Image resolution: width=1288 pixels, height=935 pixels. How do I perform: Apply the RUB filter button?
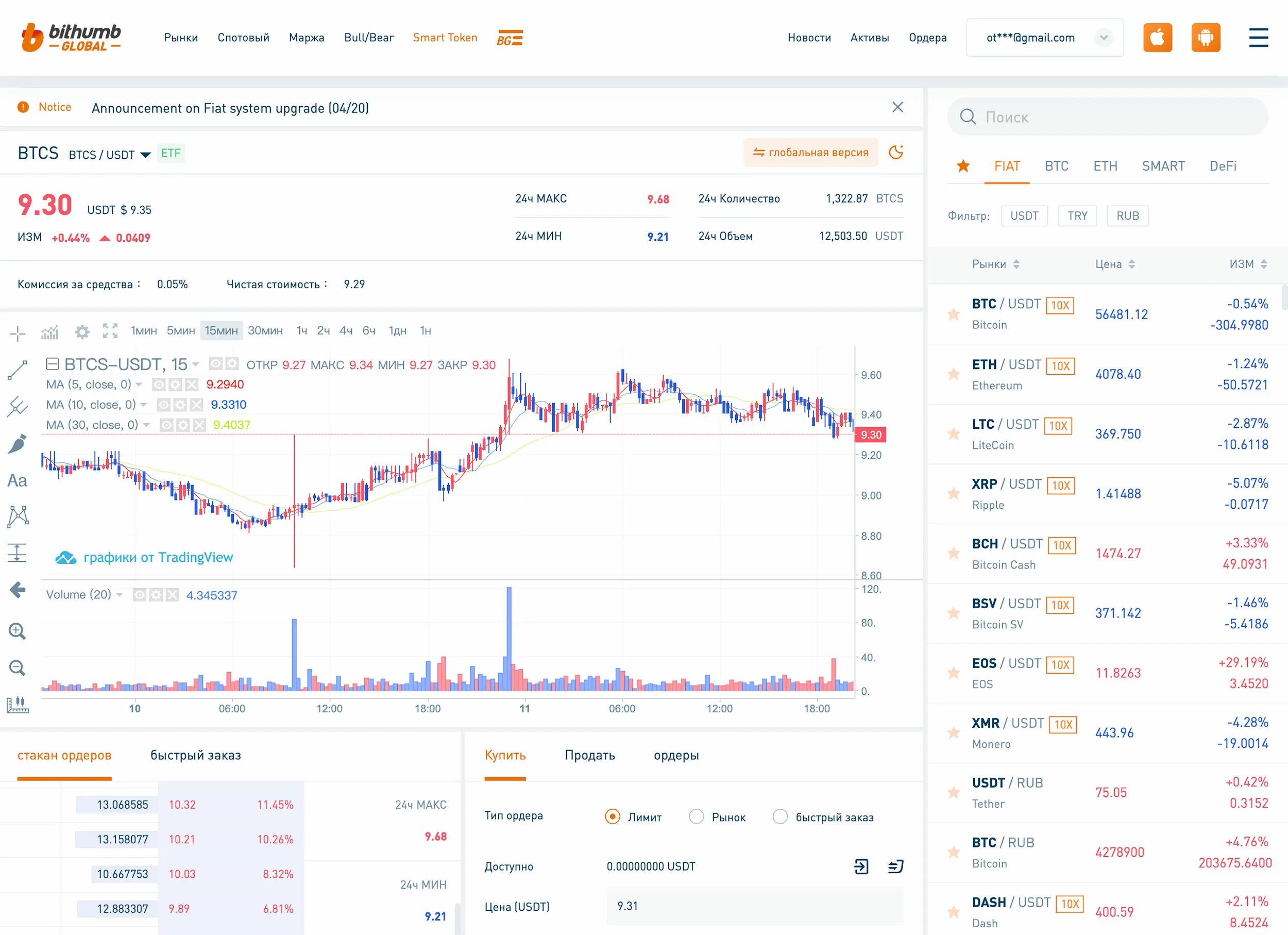pyautogui.click(x=1127, y=216)
